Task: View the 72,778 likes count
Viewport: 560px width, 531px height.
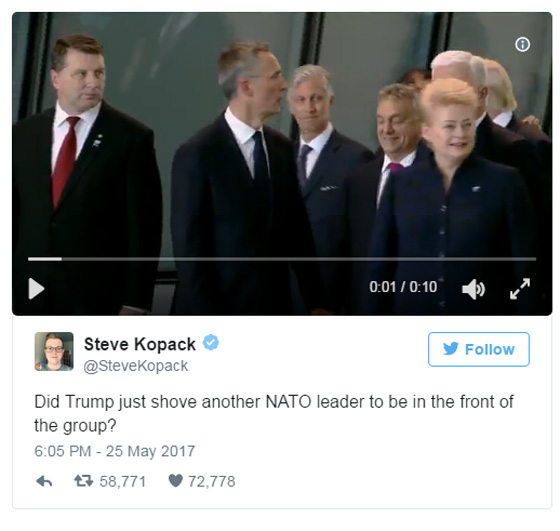Action: click(x=211, y=481)
